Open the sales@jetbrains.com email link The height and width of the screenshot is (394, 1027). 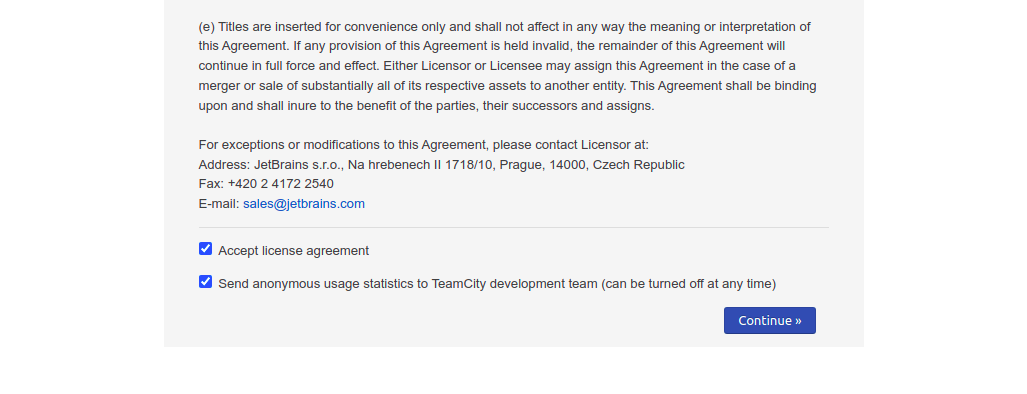304,204
